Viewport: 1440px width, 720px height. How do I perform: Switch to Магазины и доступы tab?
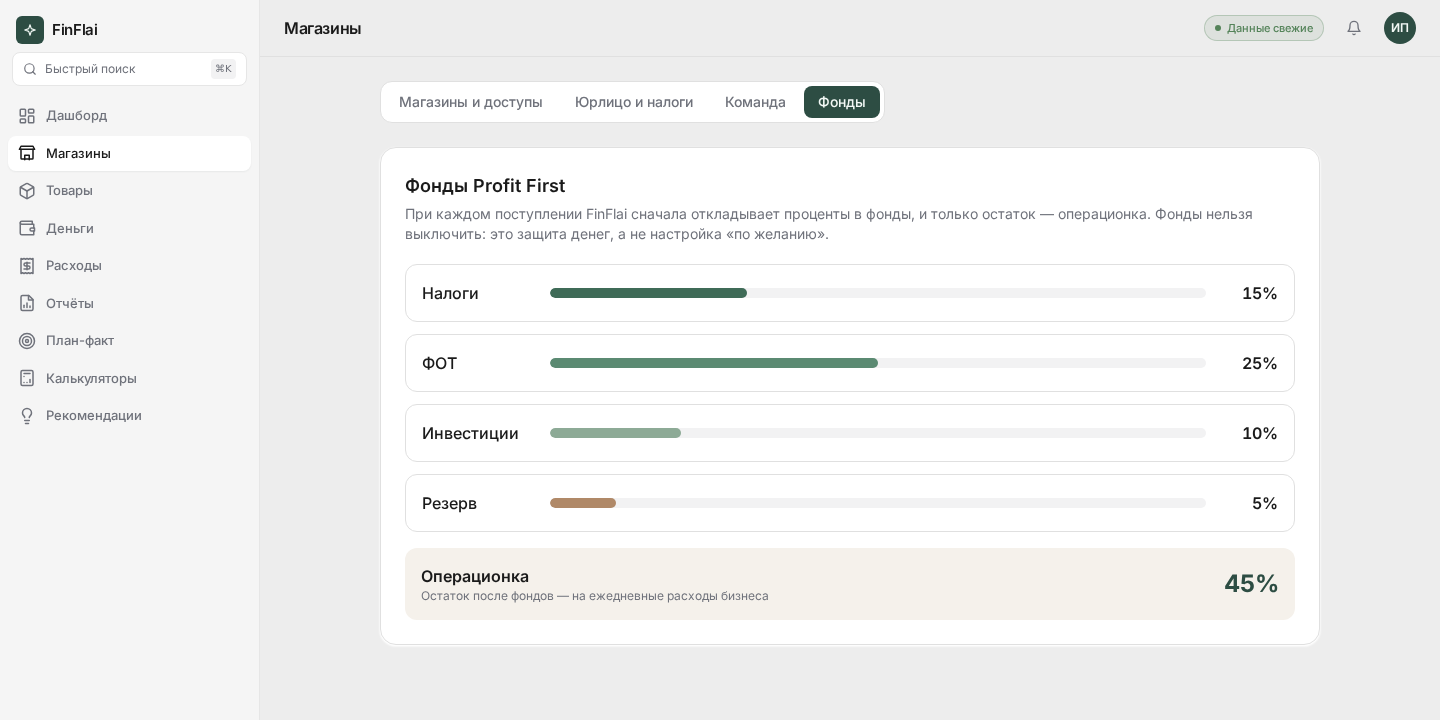(471, 102)
